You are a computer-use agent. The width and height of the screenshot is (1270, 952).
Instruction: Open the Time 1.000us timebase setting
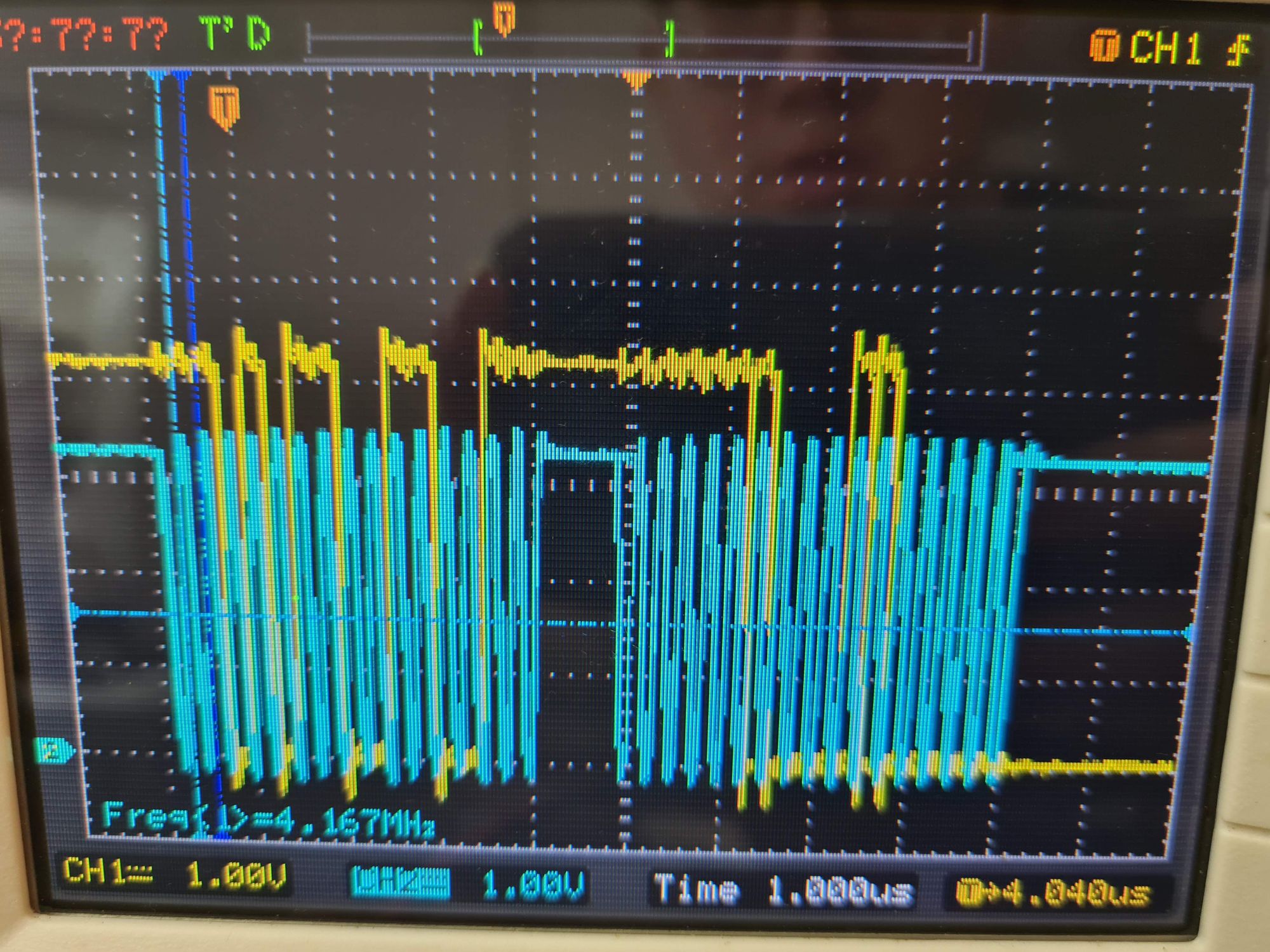(x=783, y=889)
